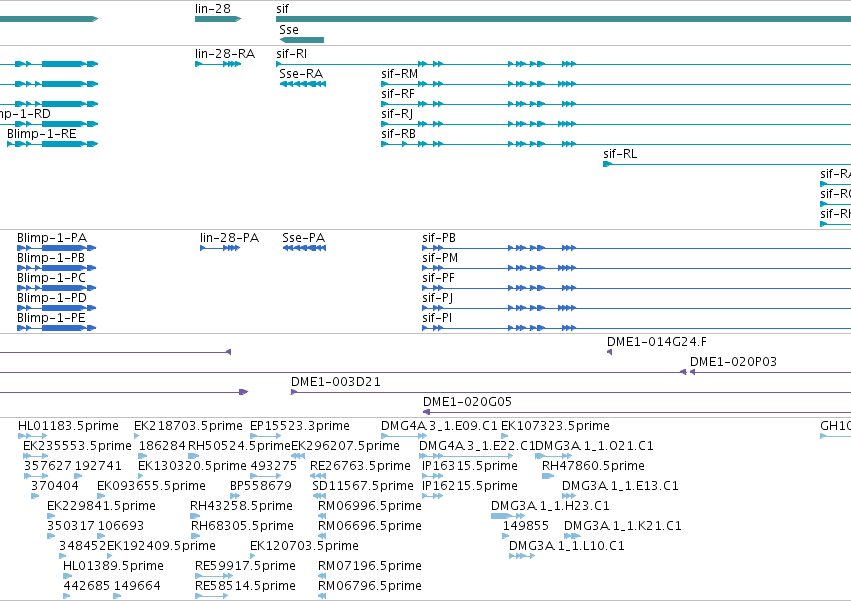Click EST RH68305.5prime label
851x601 pixels.
(x=242, y=526)
